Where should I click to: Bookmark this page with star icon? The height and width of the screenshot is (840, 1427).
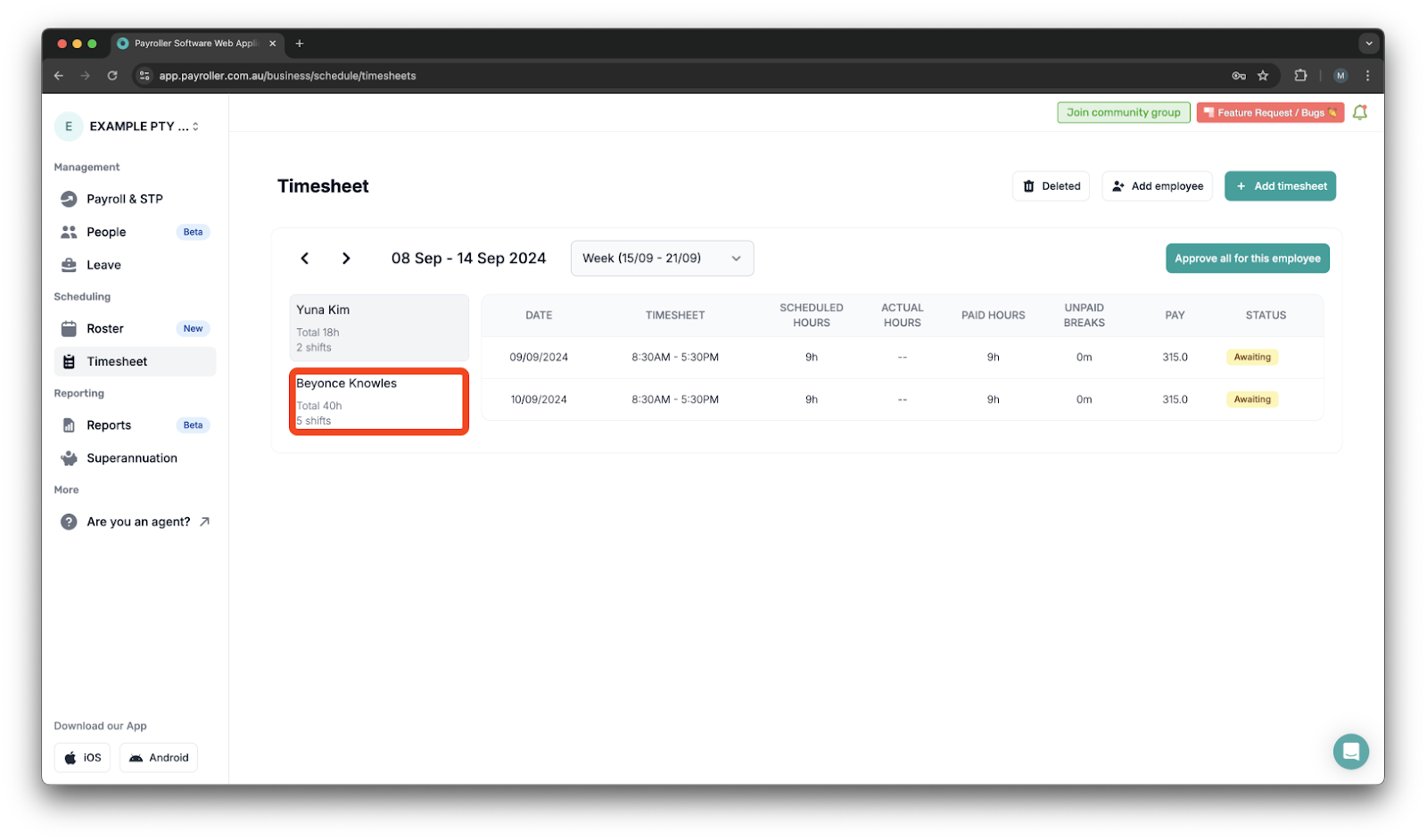(1263, 76)
